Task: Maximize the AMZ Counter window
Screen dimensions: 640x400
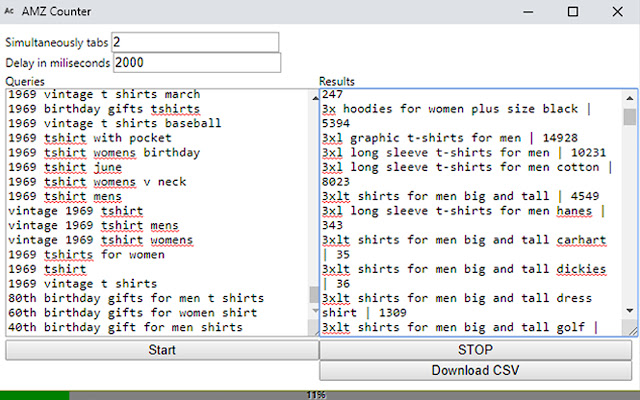Action: pos(573,11)
